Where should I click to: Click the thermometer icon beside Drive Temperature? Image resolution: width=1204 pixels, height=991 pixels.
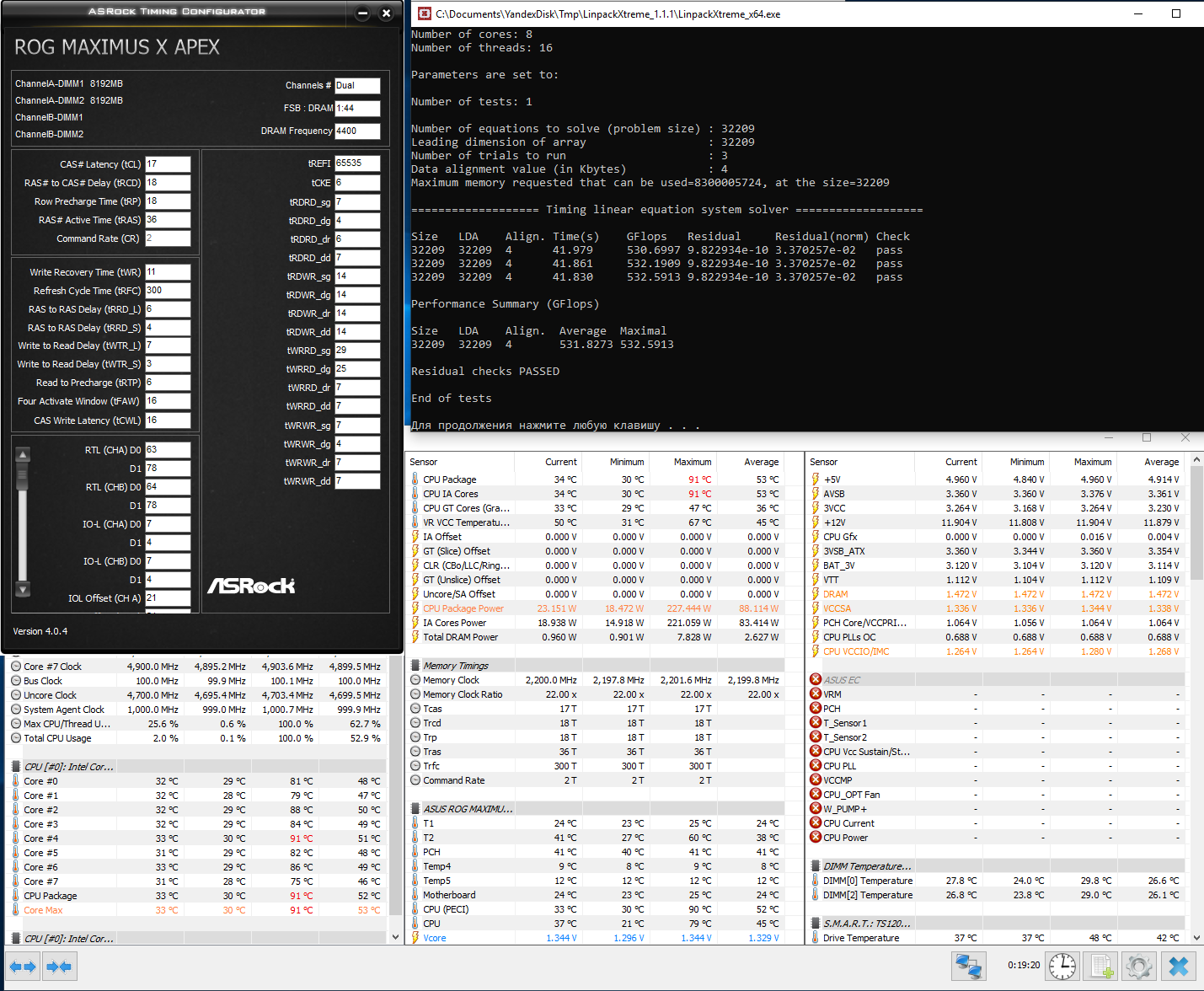coord(815,938)
